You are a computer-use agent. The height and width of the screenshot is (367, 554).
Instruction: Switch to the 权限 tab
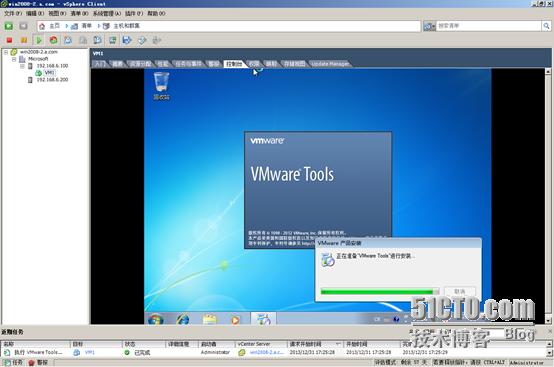tap(254, 64)
